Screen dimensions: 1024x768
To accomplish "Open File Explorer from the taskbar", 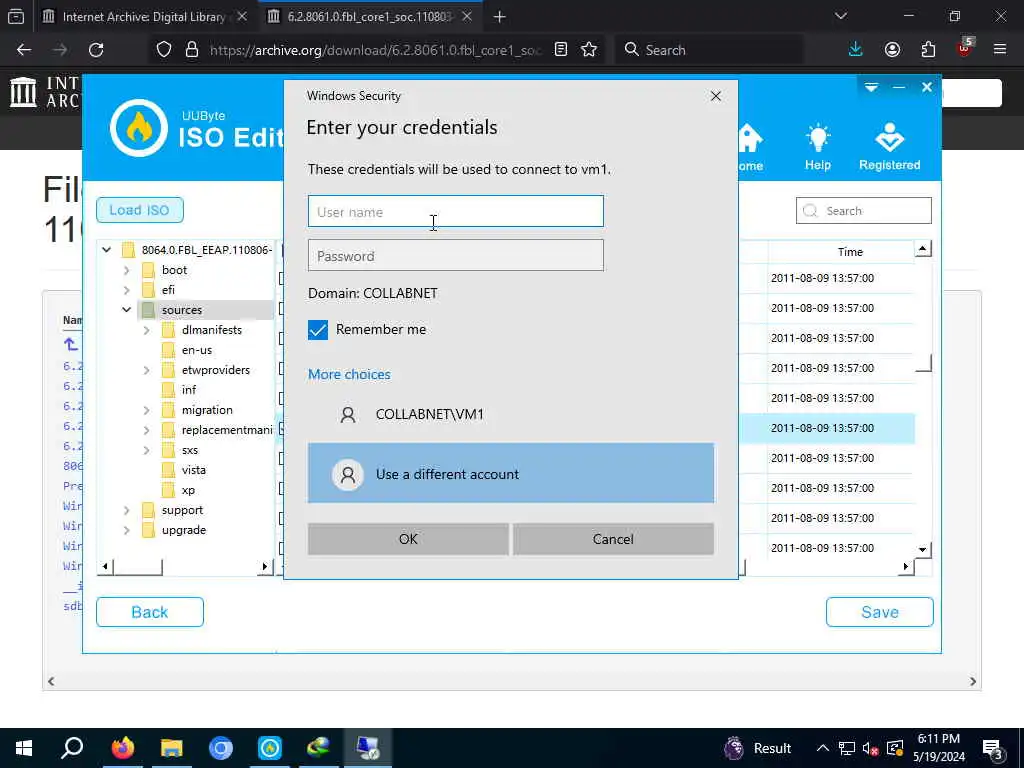I will (x=171, y=748).
